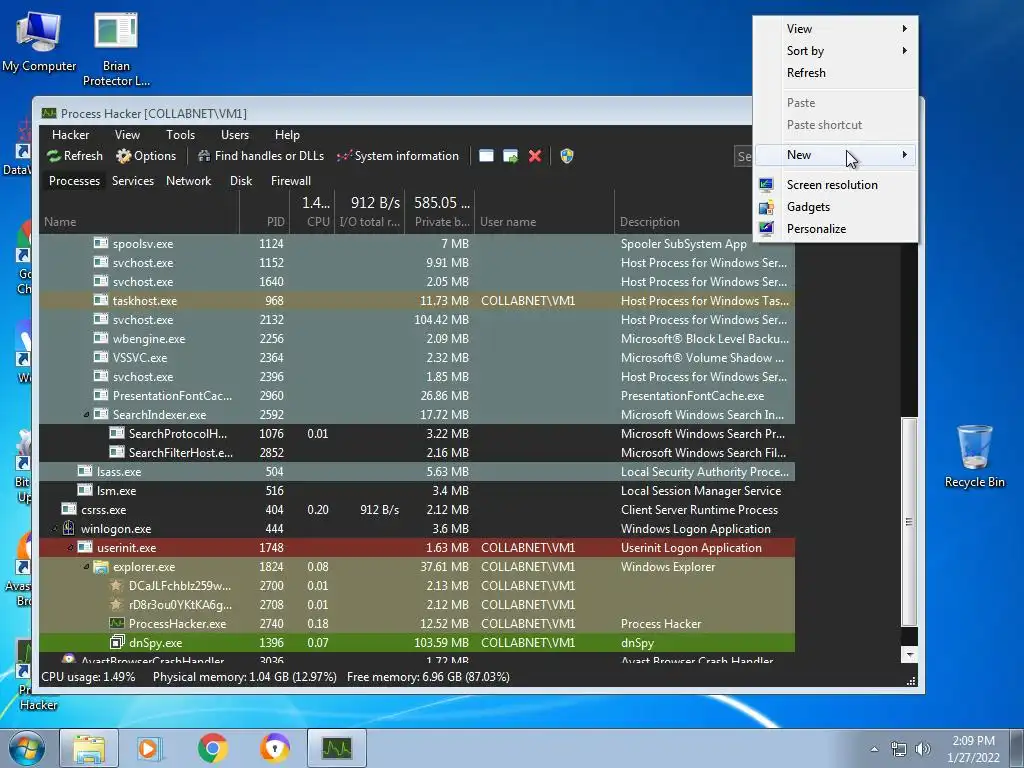The image size is (1024, 768).
Task: Choose Refresh in context menu
Action: pos(836,73)
